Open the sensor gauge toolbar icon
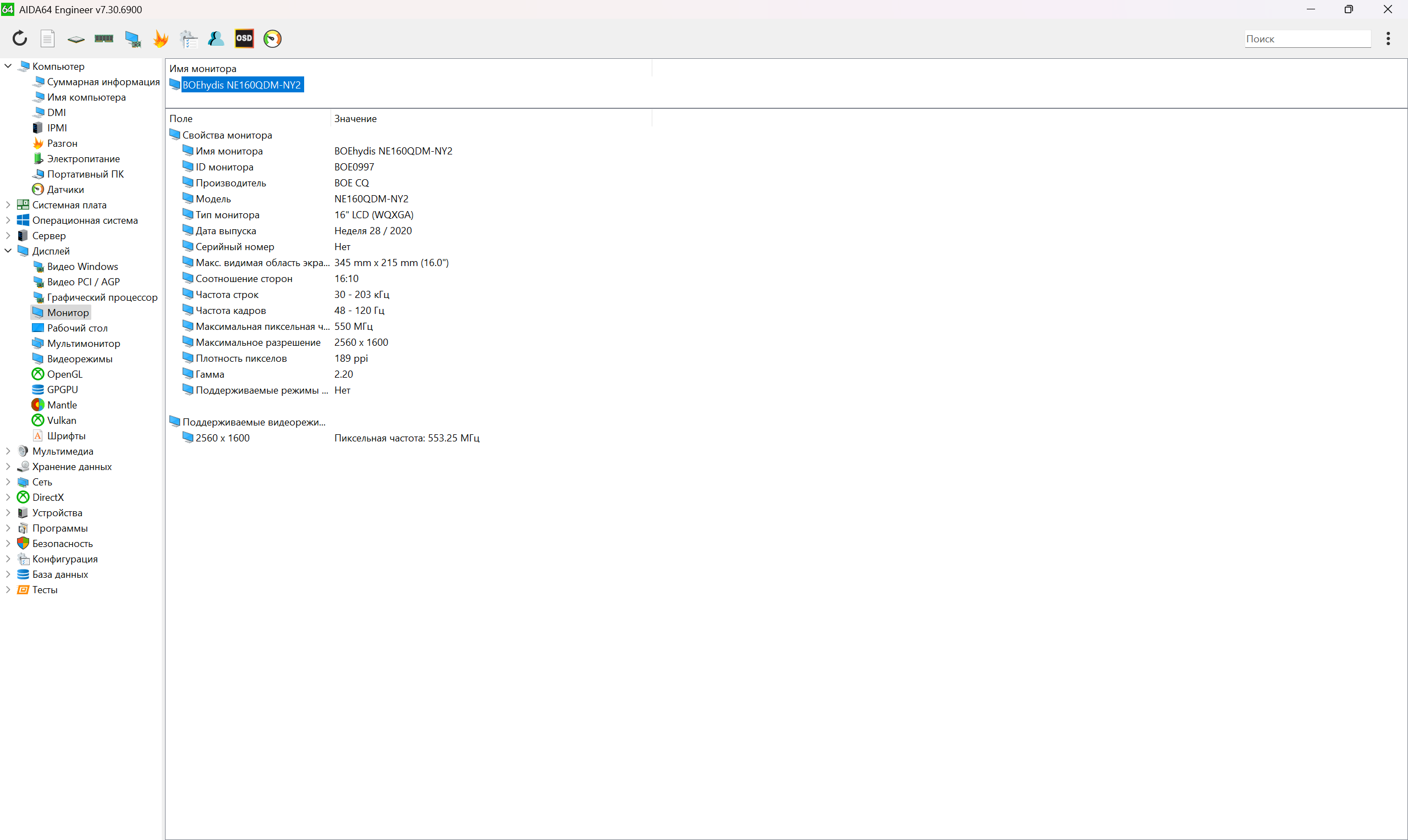 272,38
